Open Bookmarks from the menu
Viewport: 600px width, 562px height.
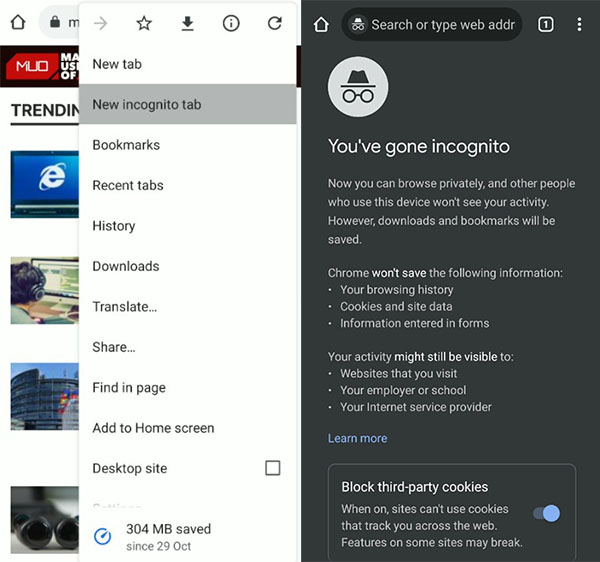188,145
